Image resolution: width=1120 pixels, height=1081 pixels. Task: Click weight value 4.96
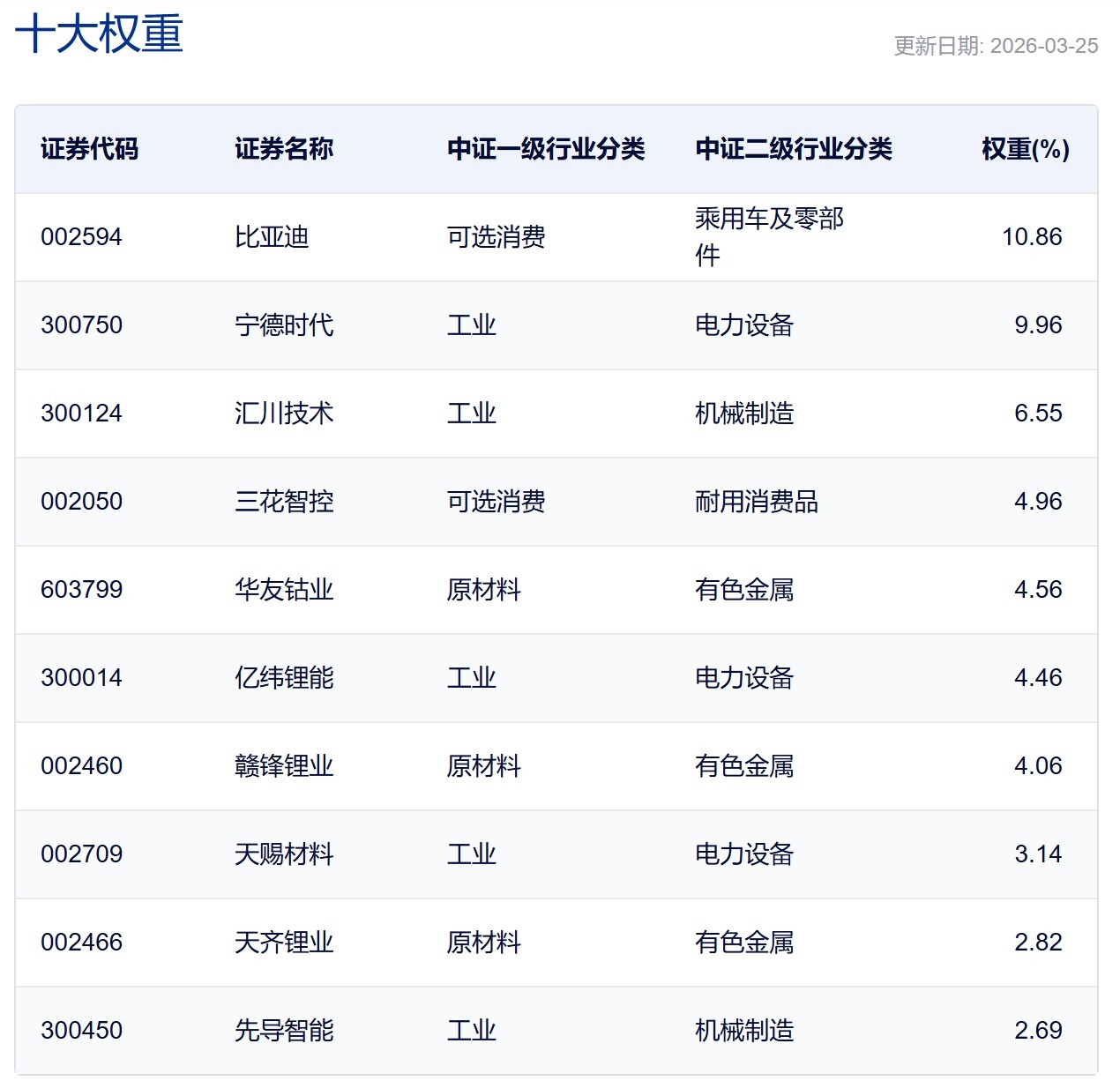[1038, 502]
